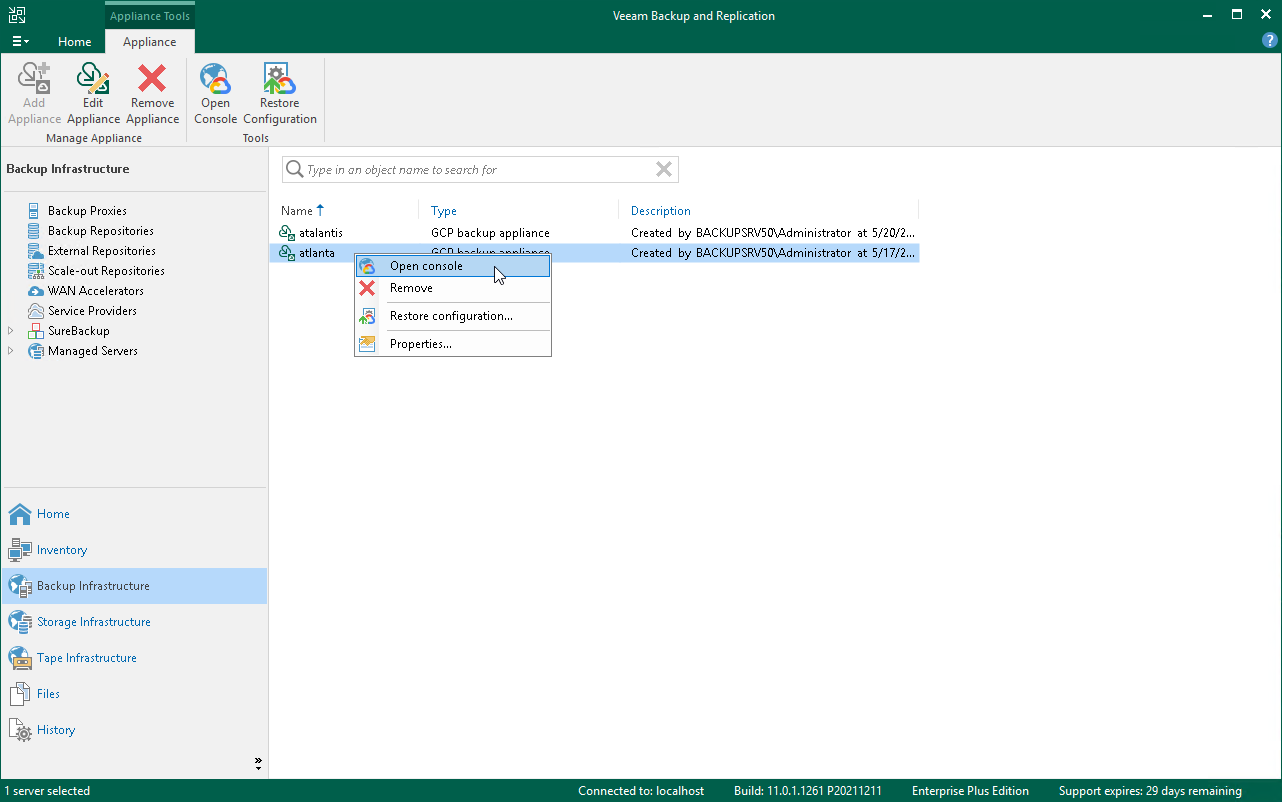Image resolution: width=1282 pixels, height=802 pixels.
Task: Click the atalantis Type cell 'GCP backup appliance'
Action: click(490, 233)
